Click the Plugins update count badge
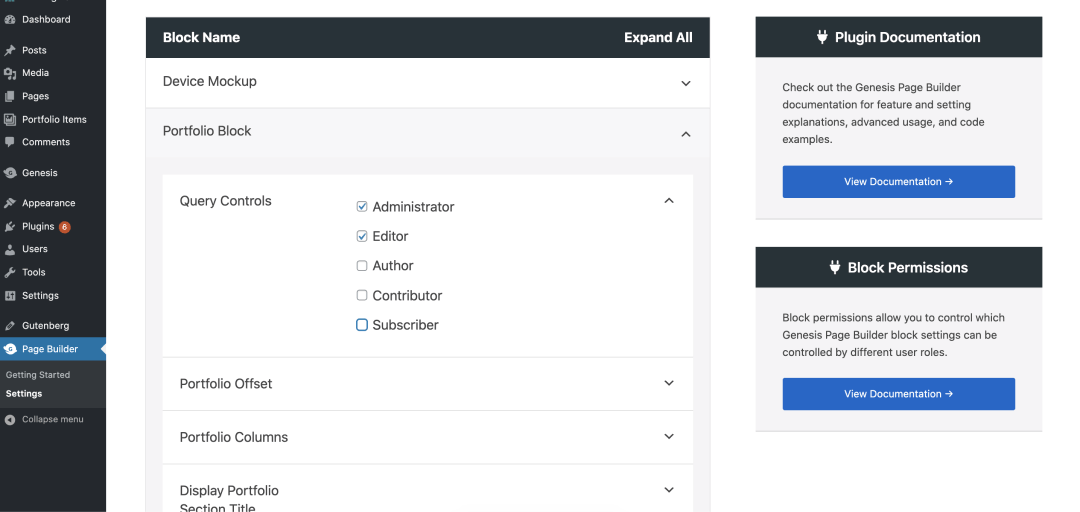Viewport: 1080px width, 512px height. [64, 227]
